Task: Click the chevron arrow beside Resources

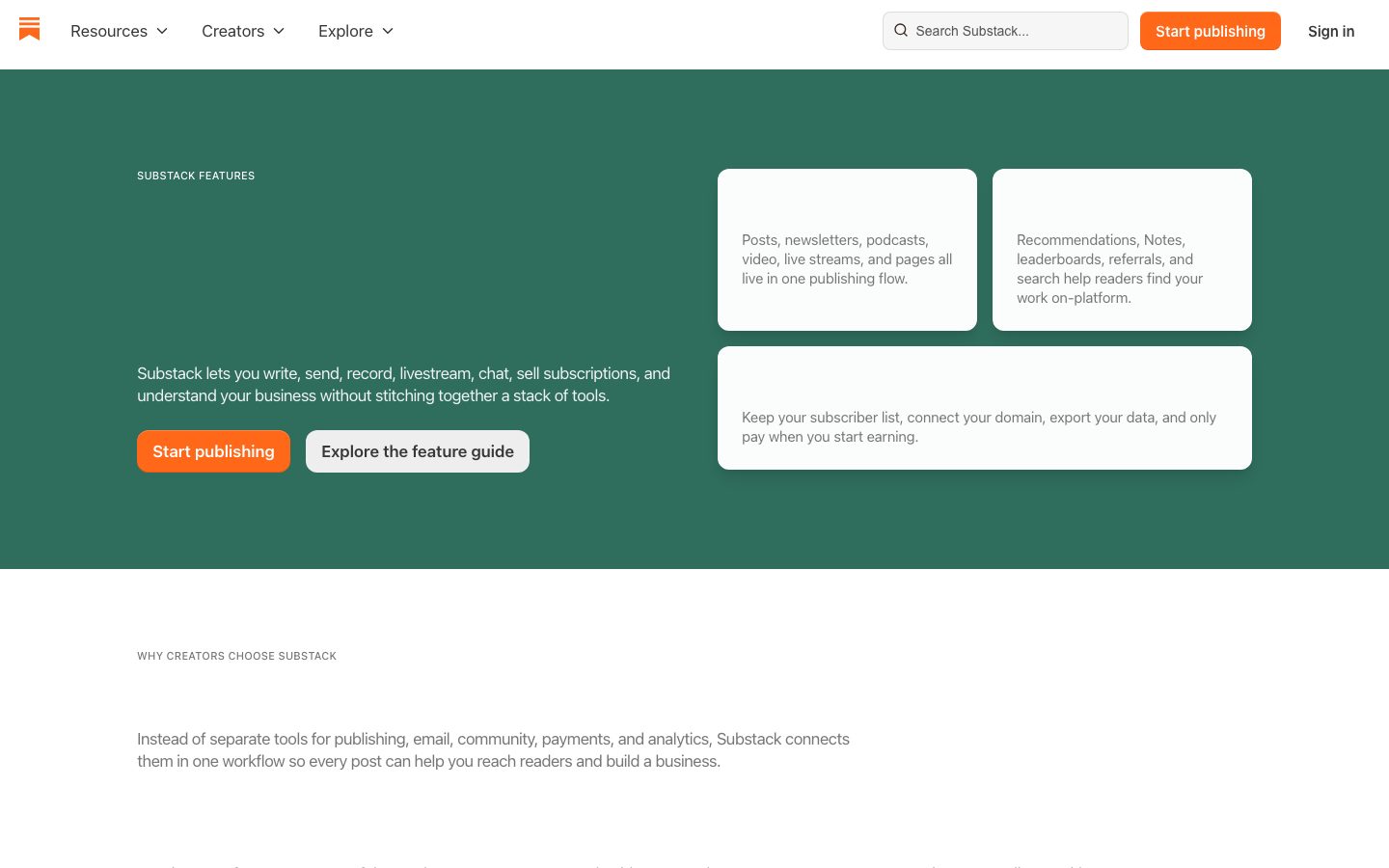Action: [162, 31]
